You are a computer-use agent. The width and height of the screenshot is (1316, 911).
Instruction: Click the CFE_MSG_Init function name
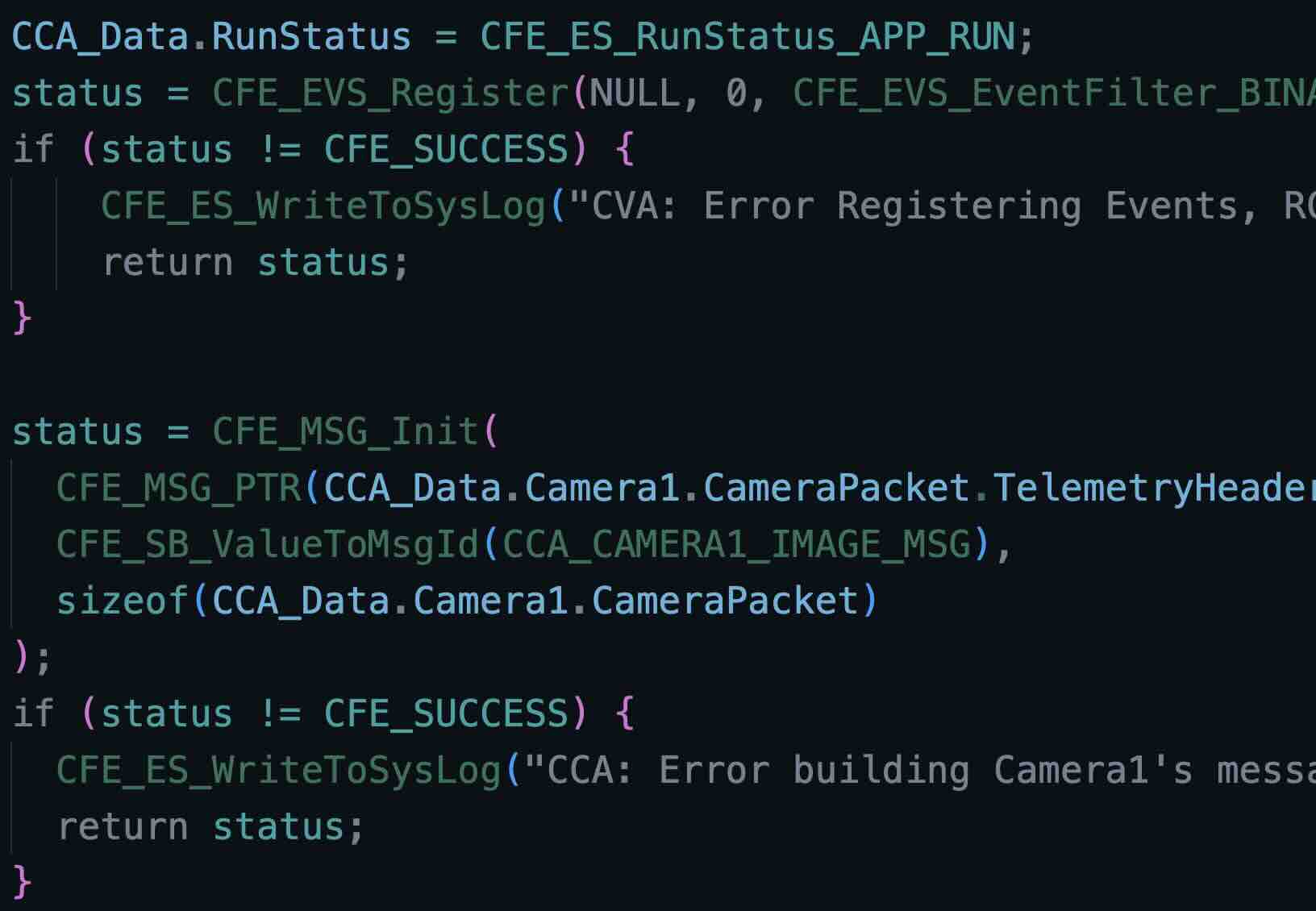pos(345,431)
